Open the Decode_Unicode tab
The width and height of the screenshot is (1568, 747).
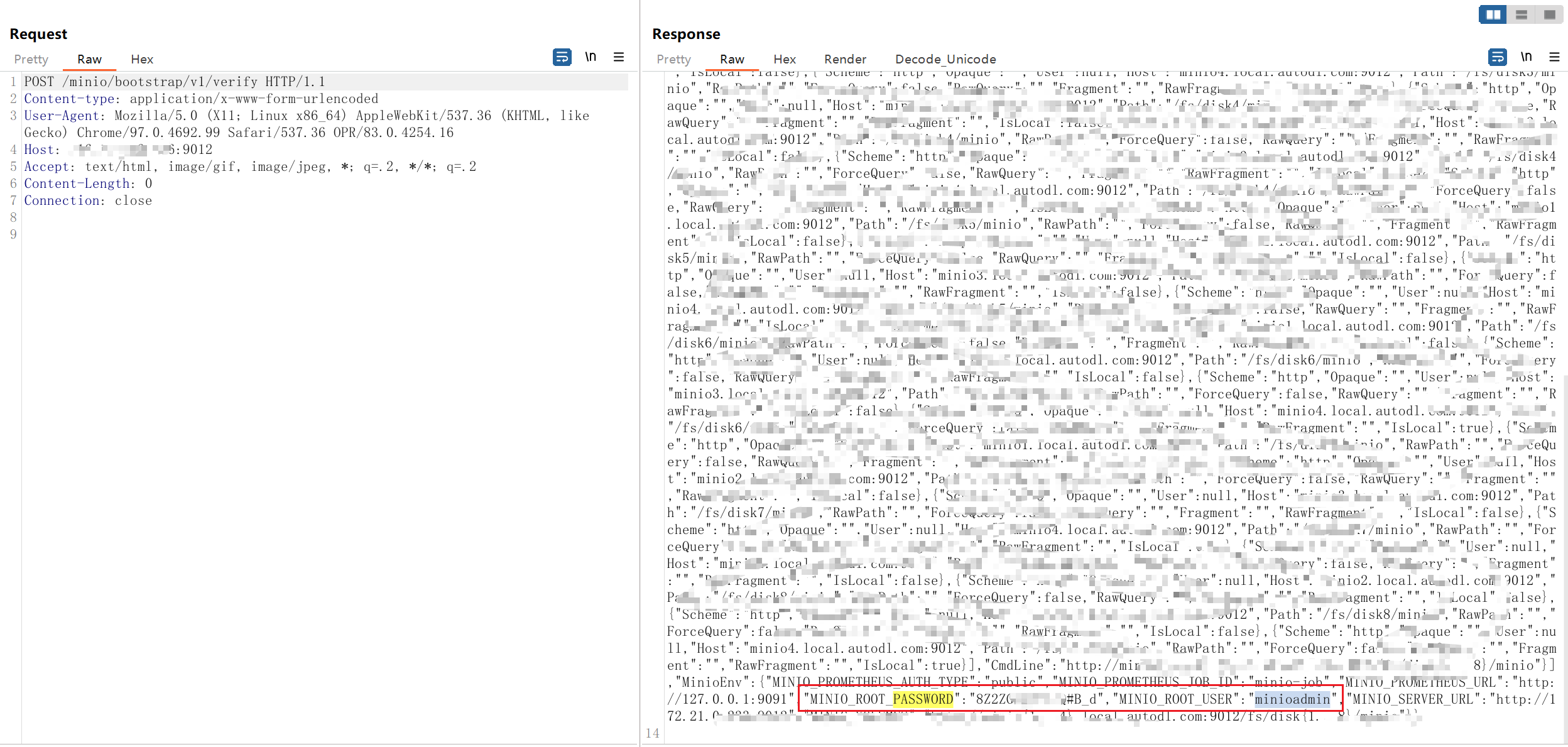(945, 59)
